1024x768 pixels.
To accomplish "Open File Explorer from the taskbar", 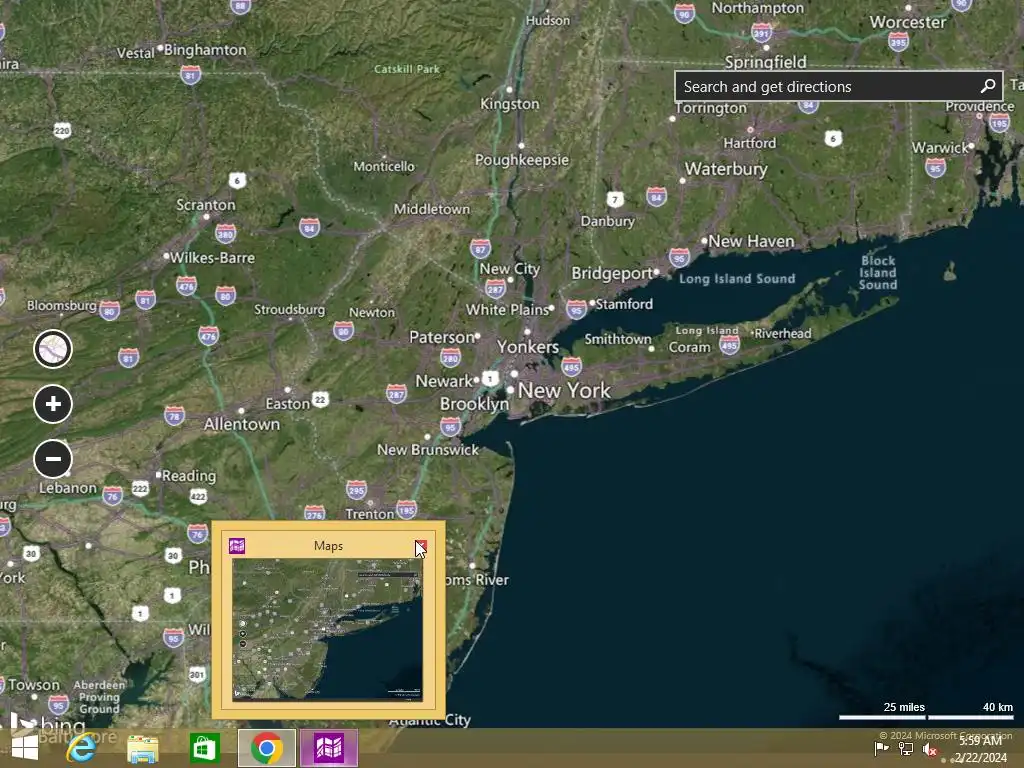I will coord(142,748).
